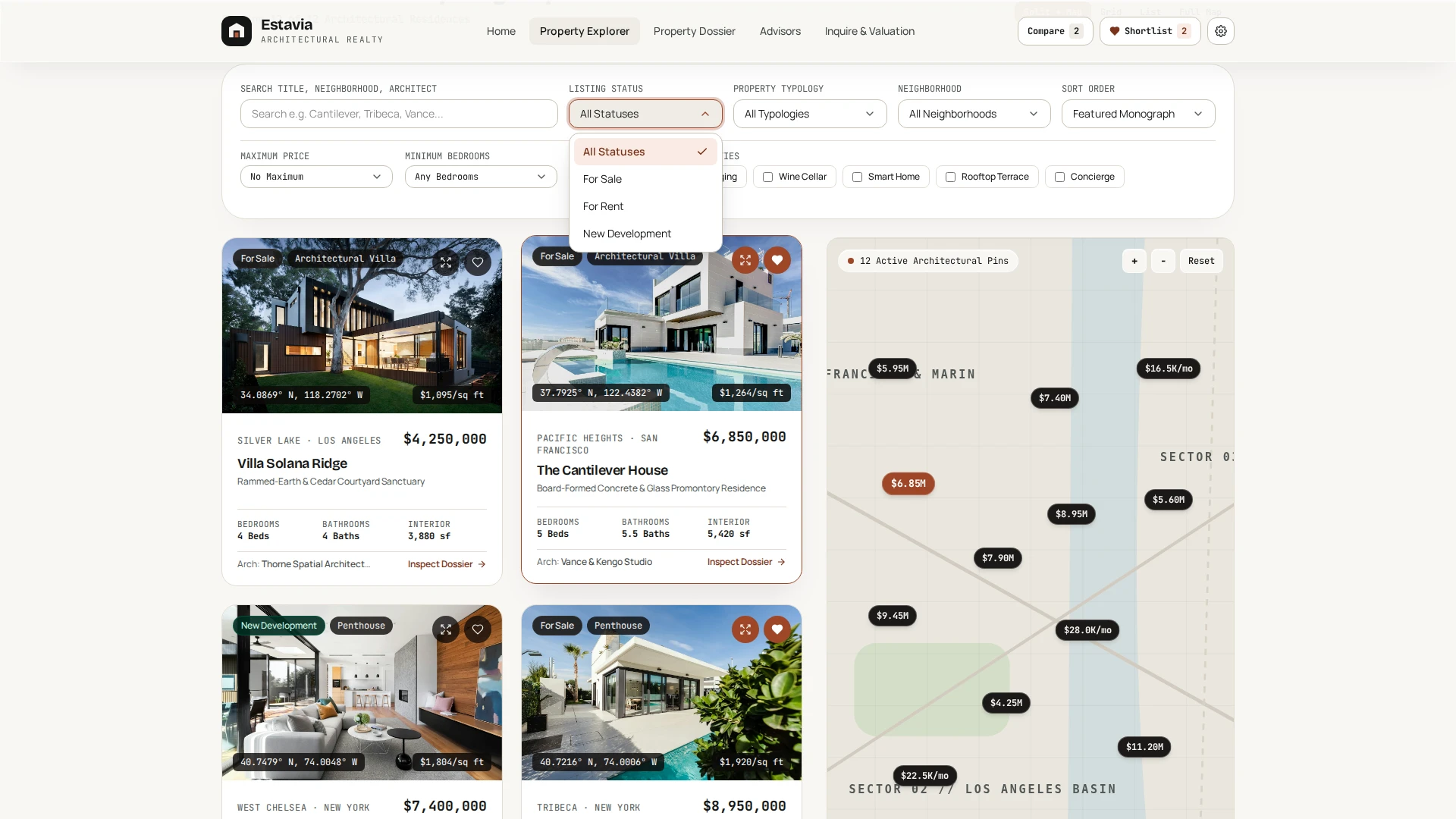Viewport: 1456px width, 819px height.
Task: Click the Villa Solana Ridge photo thumbnail
Action: (x=362, y=326)
